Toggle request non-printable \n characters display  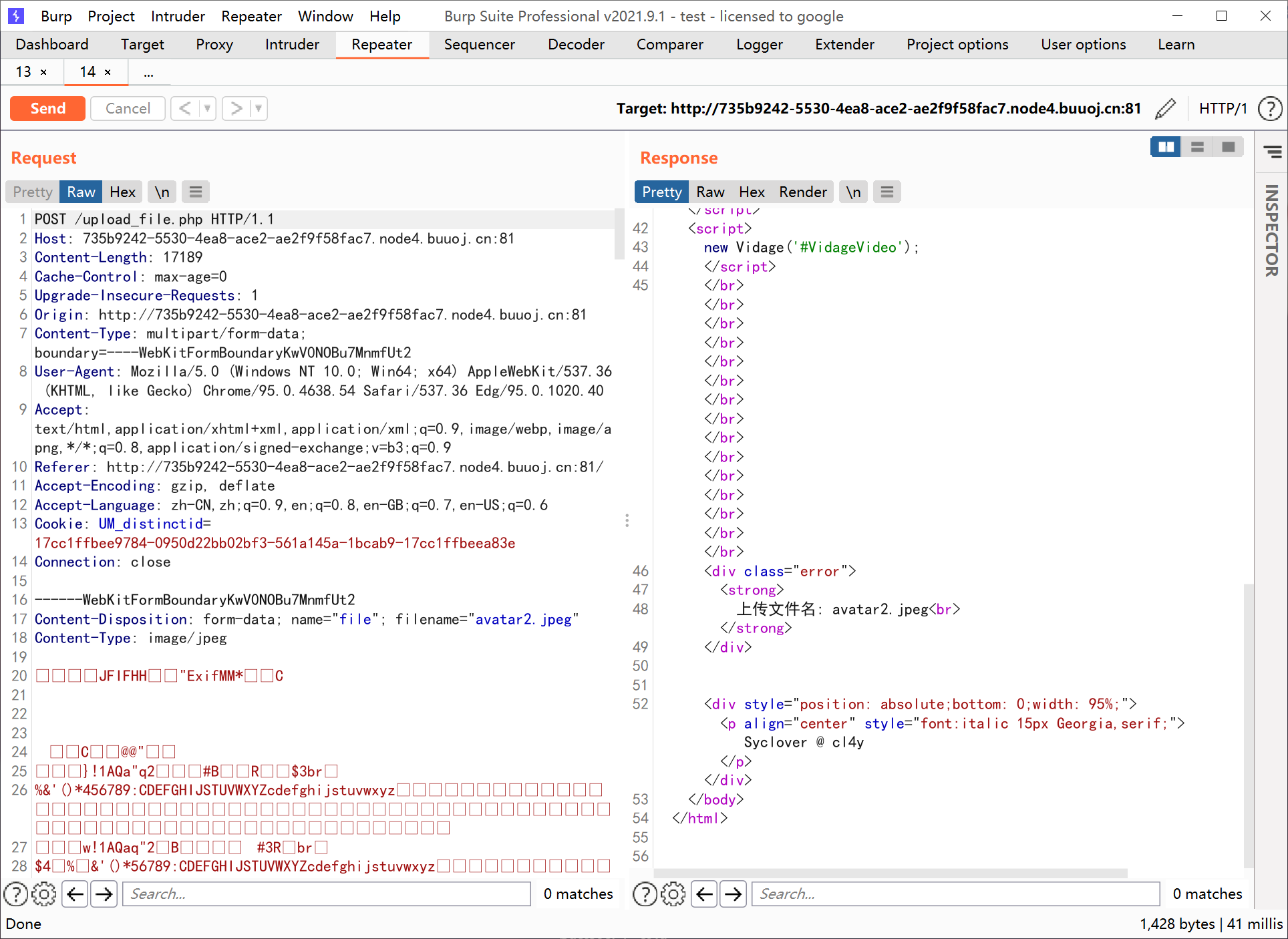(x=162, y=192)
